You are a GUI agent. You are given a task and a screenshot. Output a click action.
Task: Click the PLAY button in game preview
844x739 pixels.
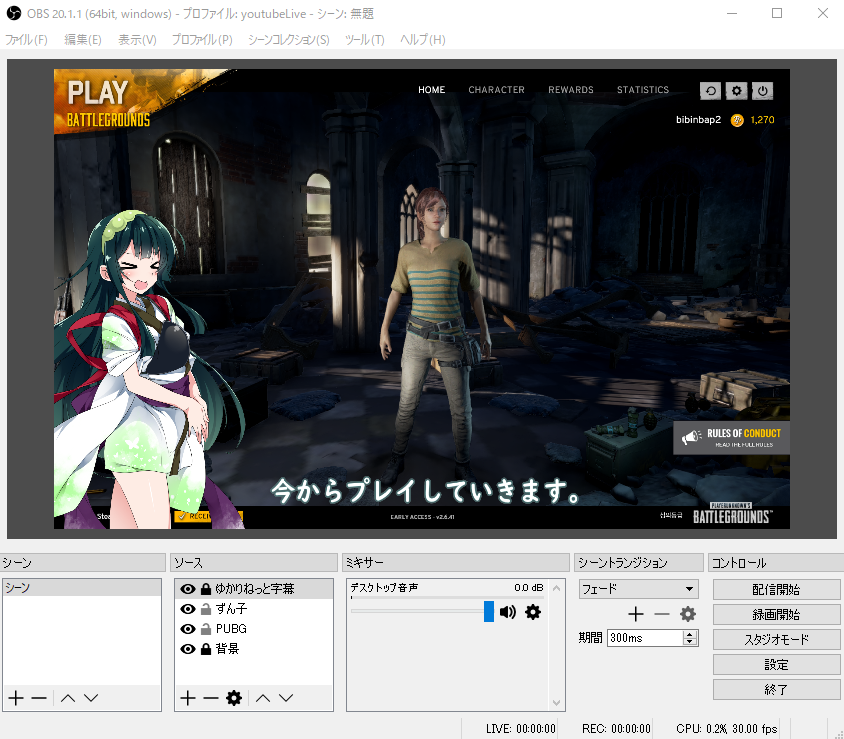[98, 93]
